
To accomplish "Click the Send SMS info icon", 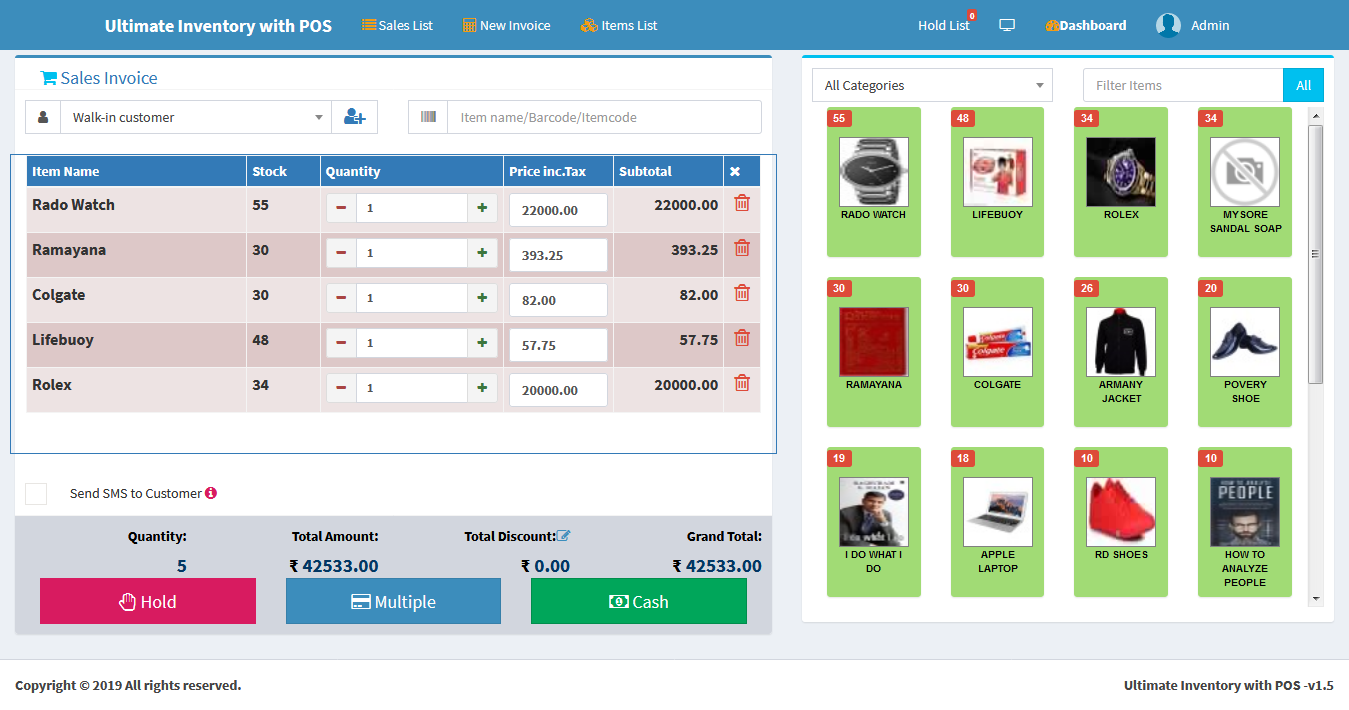I will click(x=211, y=493).
